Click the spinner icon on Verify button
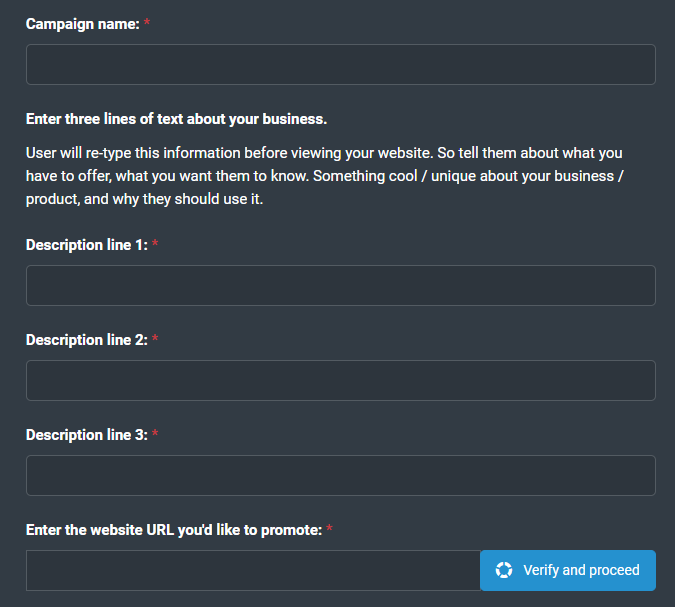 point(504,570)
